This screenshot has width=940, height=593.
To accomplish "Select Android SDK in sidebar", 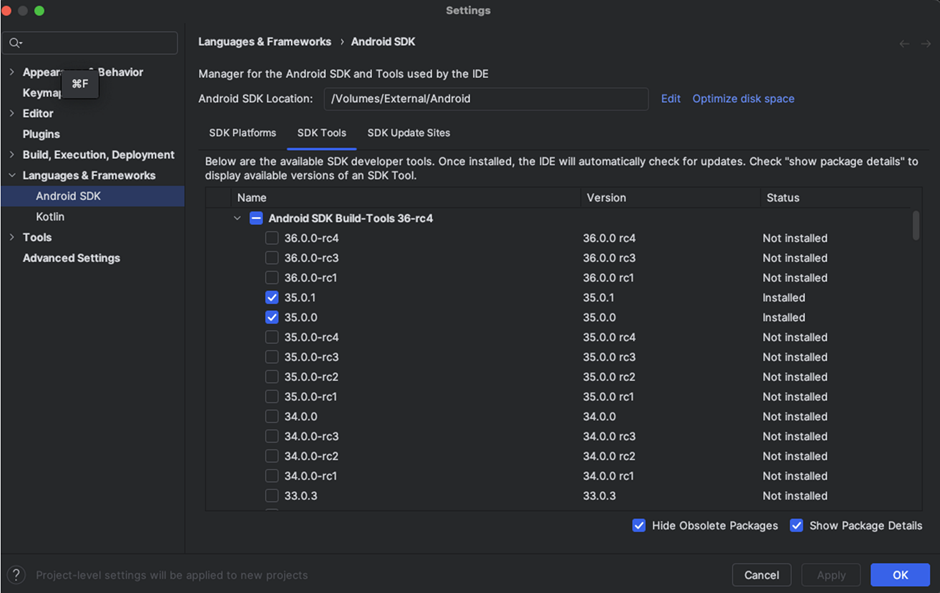I will coord(92,196).
